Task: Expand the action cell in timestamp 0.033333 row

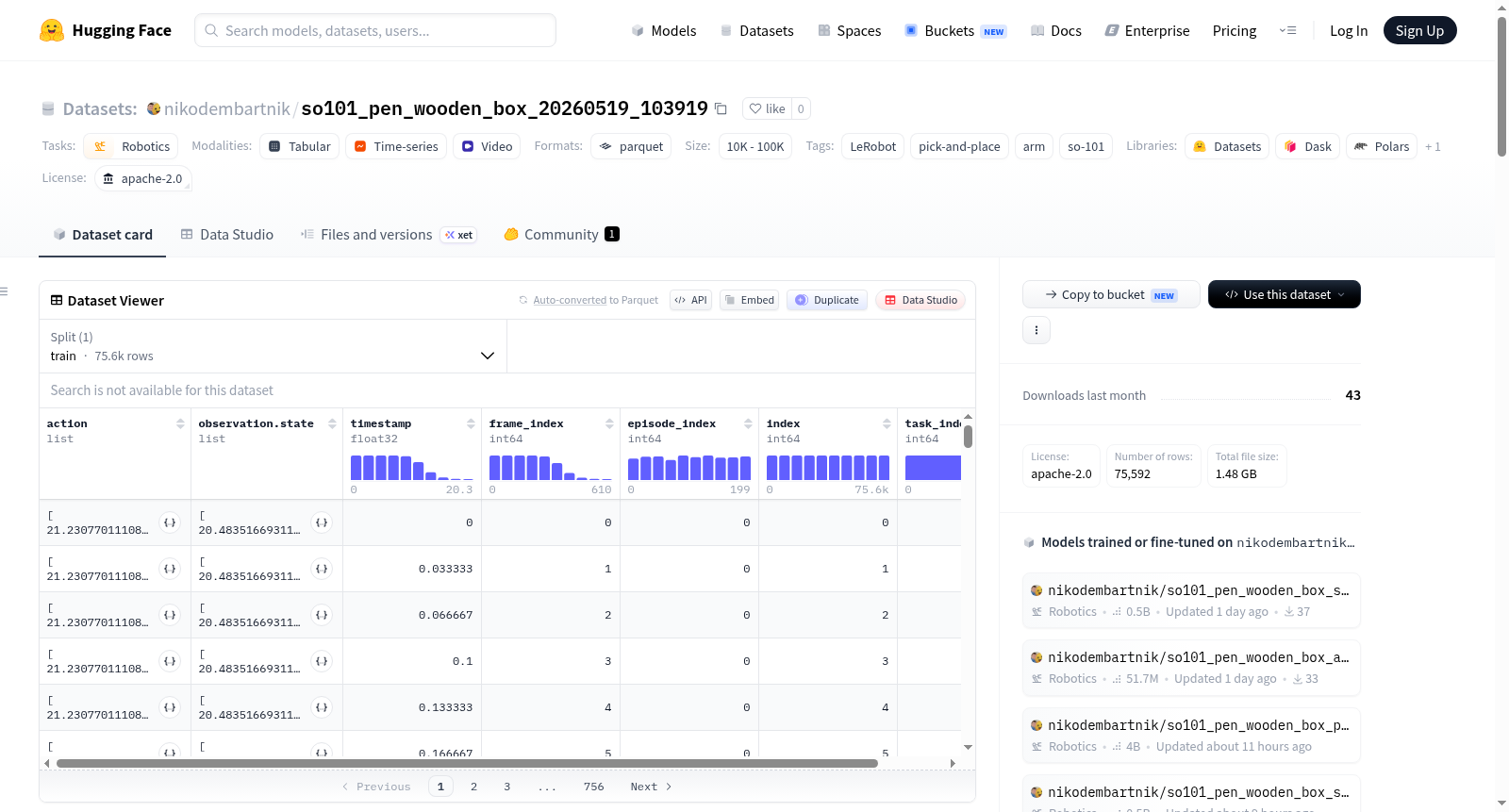Action: pyautogui.click(x=170, y=569)
